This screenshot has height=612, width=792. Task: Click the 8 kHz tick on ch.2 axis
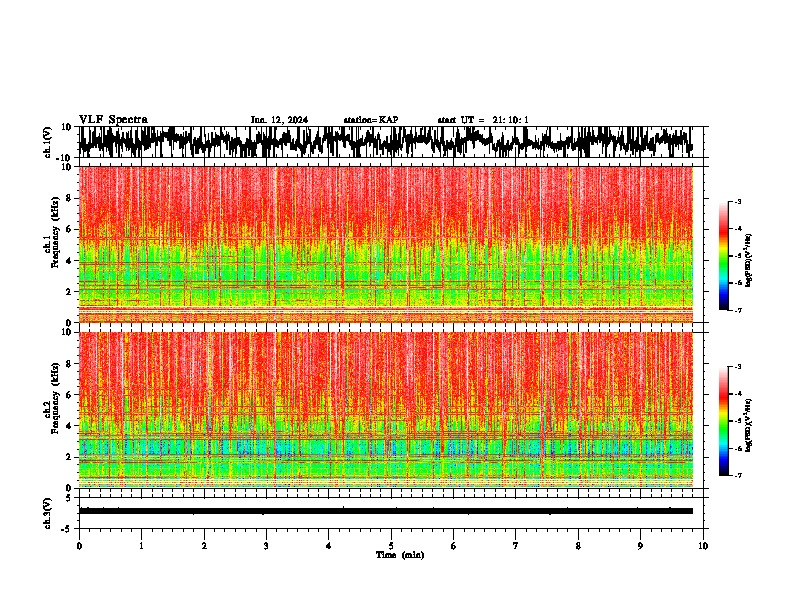[x=69, y=364]
